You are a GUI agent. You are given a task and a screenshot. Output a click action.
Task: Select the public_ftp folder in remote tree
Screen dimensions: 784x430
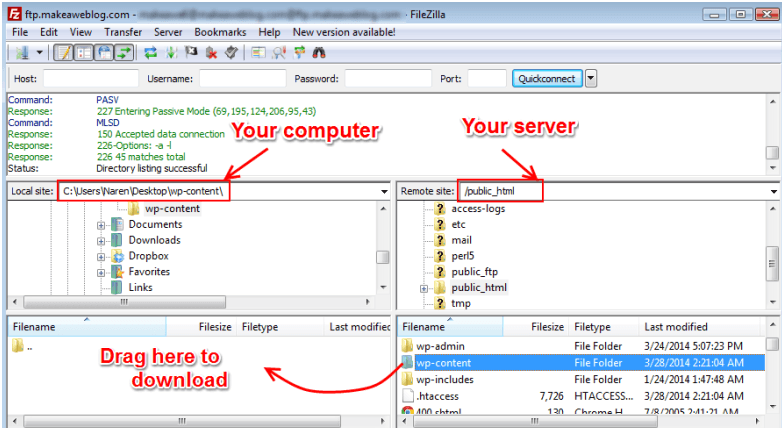point(474,272)
